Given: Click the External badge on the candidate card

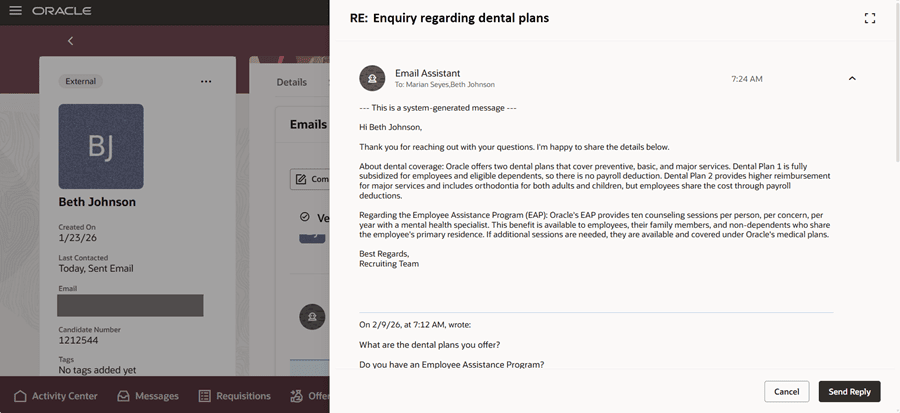Looking at the screenshot, I should [x=80, y=81].
